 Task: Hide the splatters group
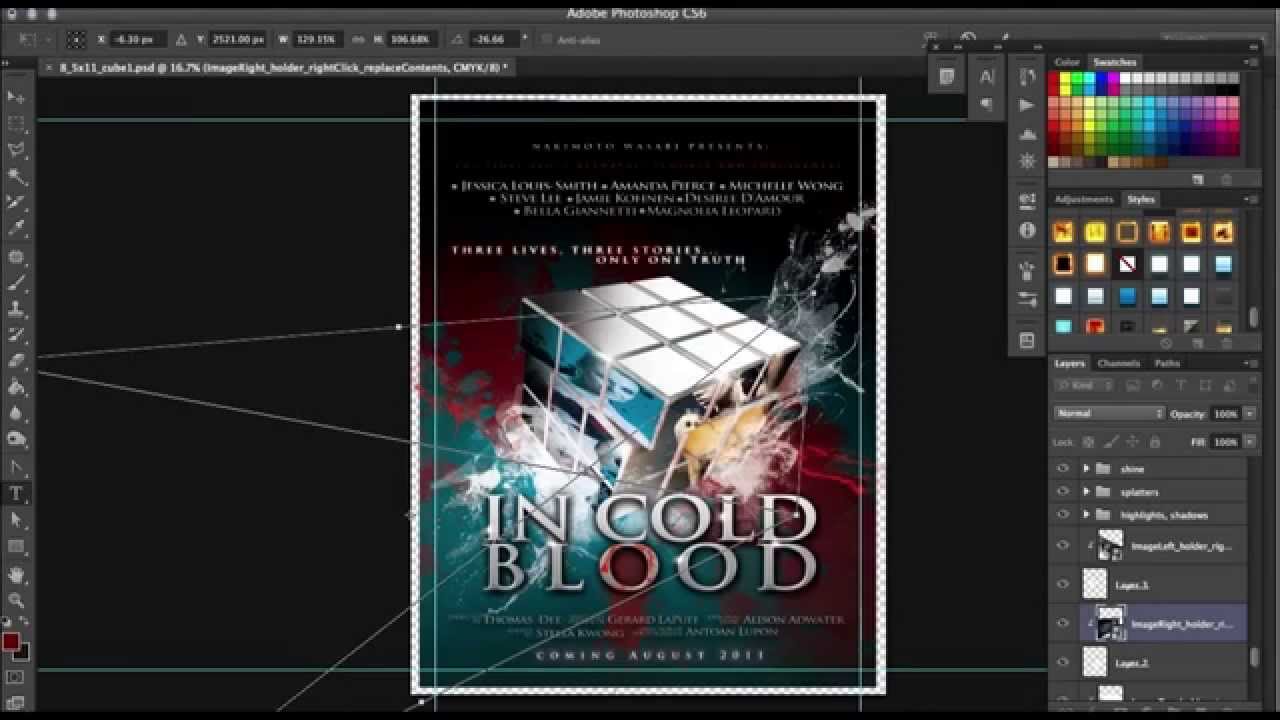tap(1062, 491)
